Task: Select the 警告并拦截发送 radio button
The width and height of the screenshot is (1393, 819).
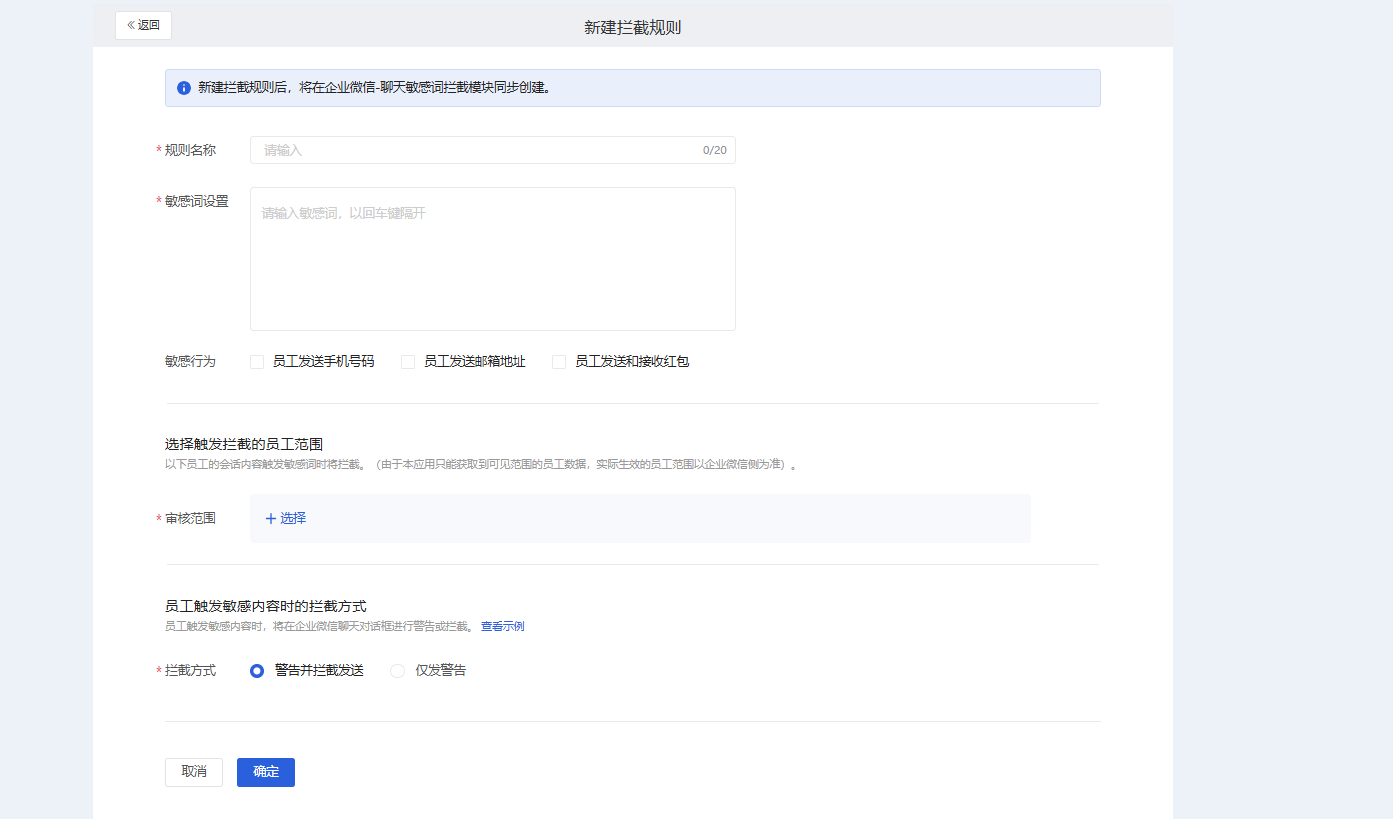Action: tap(257, 671)
